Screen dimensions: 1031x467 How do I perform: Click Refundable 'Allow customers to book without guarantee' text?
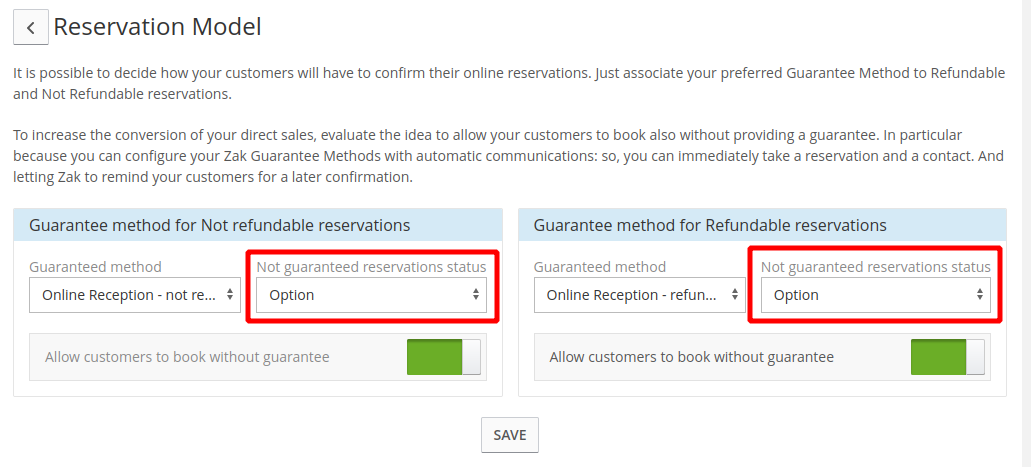tap(692, 357)
